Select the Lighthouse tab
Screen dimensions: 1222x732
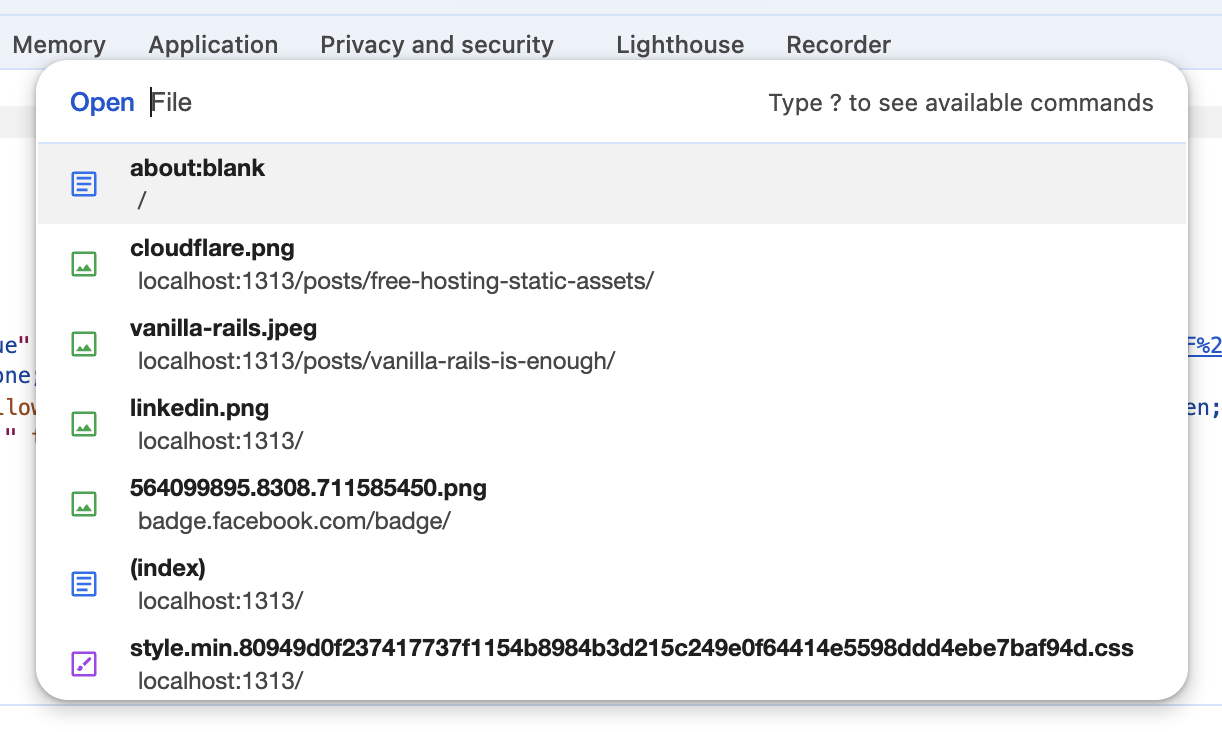[x=680, y=45]
